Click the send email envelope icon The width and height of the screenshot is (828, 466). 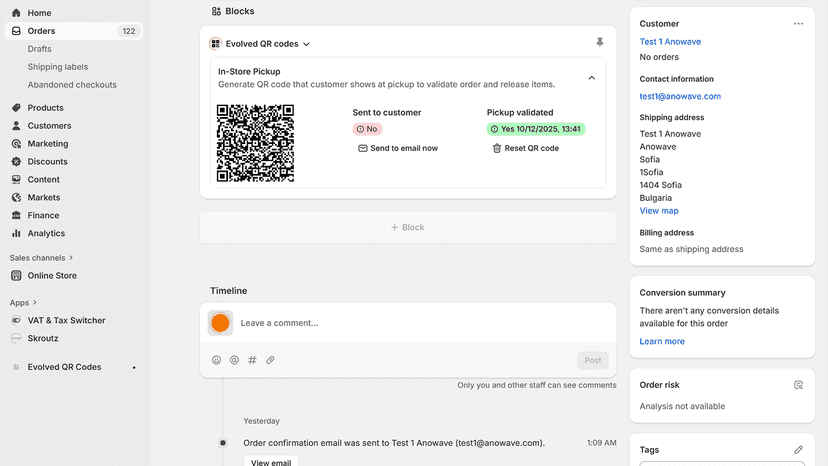[363, 148]
